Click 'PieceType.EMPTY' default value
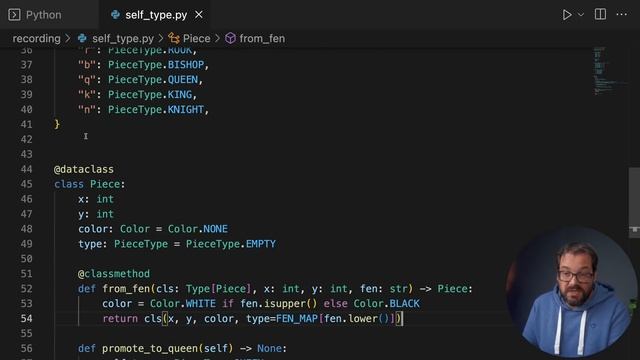The image size is (640, 360). tap(231, 244)
